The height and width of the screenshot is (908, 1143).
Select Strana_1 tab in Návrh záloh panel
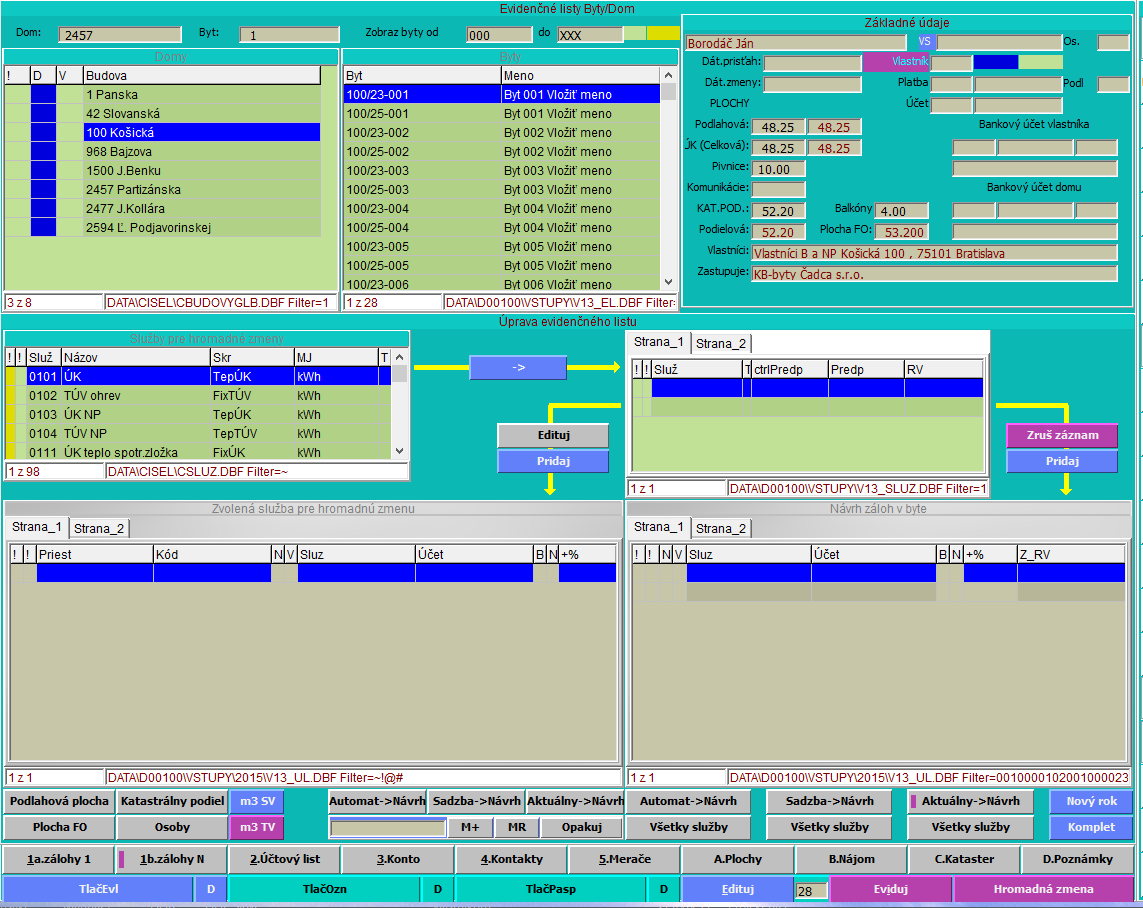[658, 527]
